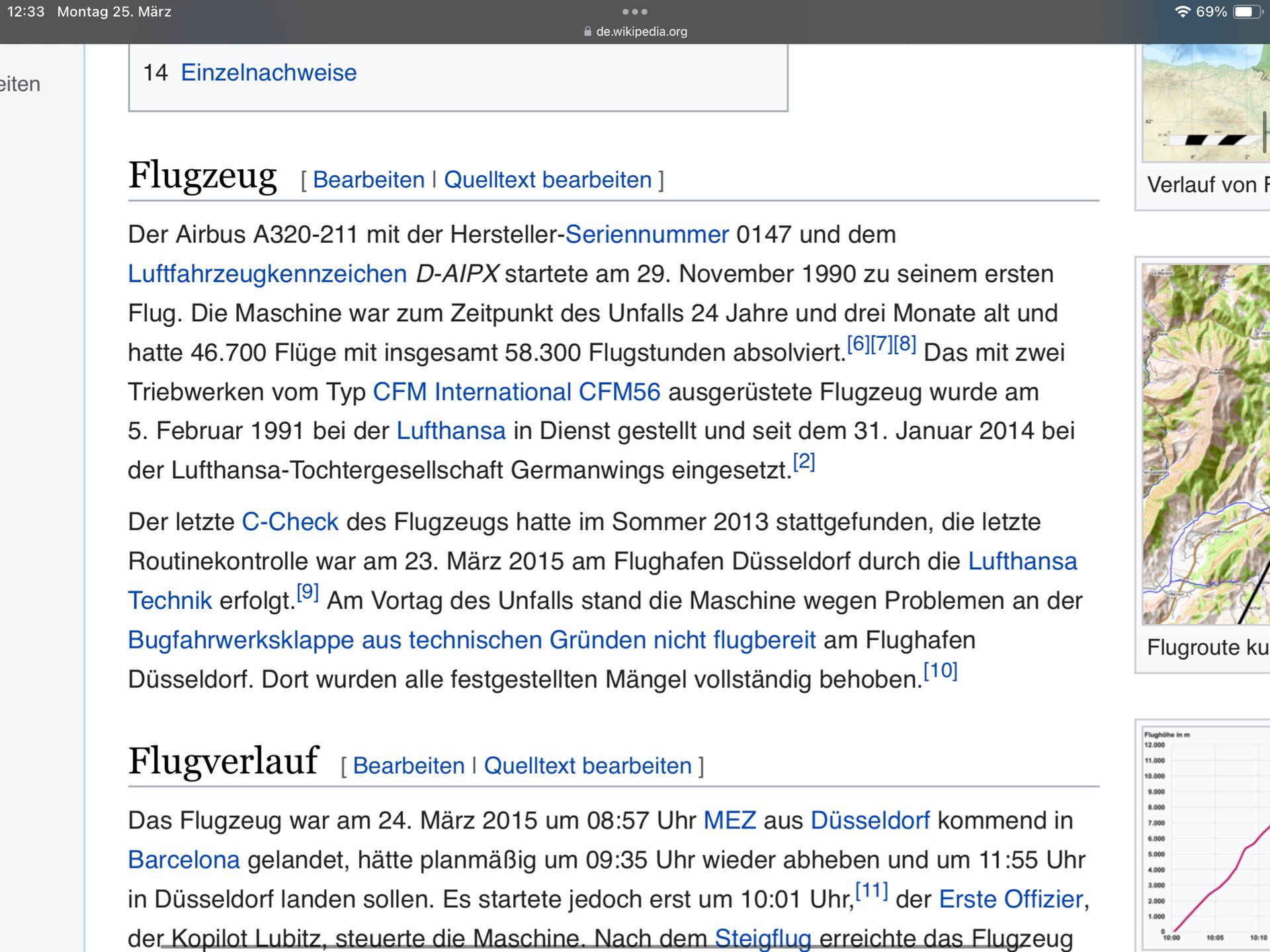Open the Seriennummer link

click(646, 235)
